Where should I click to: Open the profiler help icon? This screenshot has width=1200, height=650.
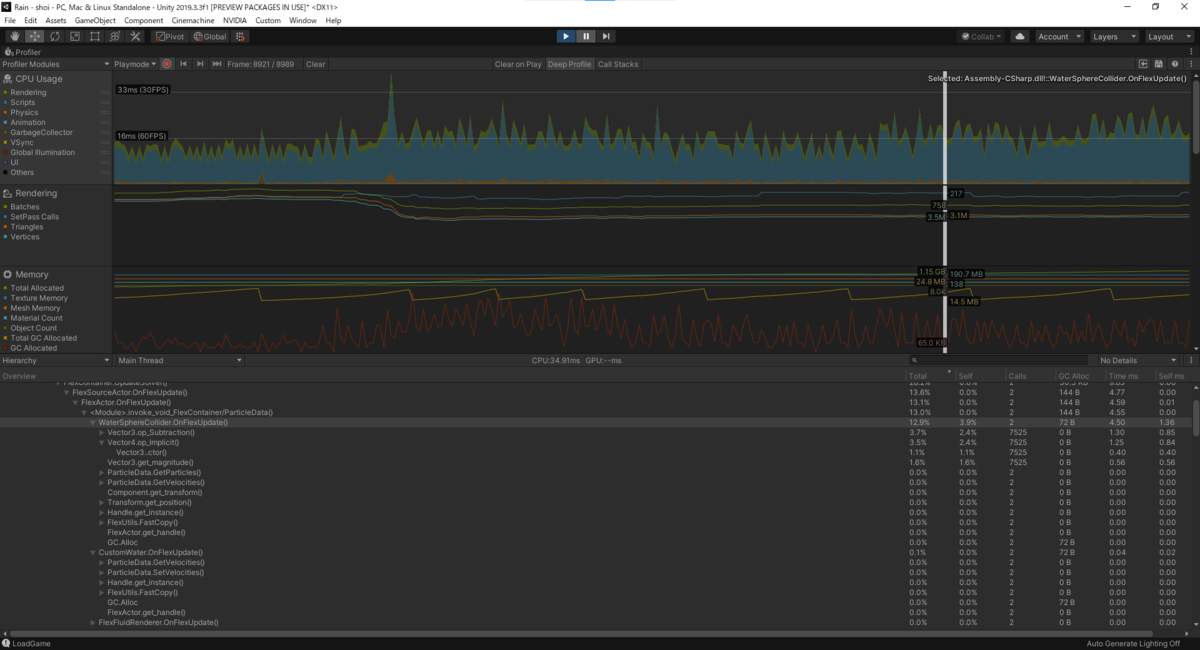click(1176, 64)
